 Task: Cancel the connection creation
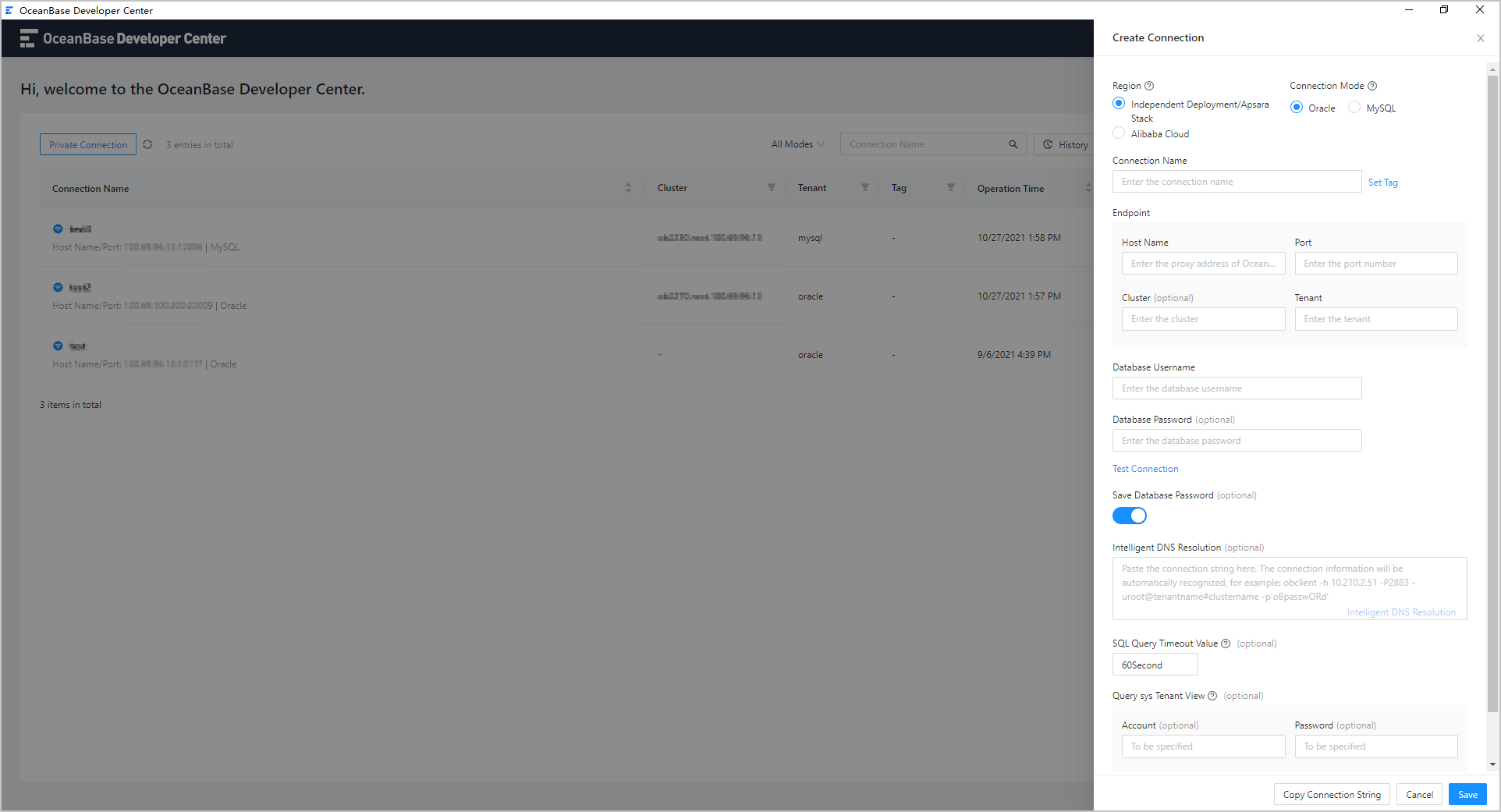(x=1419, y=794)
